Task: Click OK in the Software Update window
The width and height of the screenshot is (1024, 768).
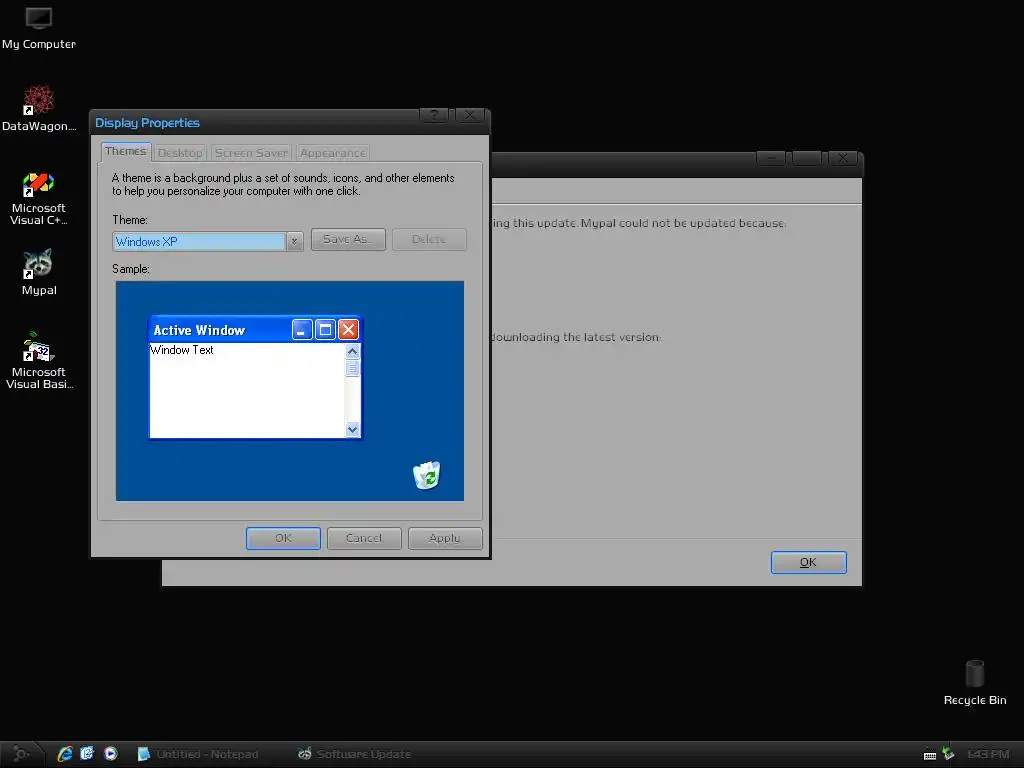Action: point(808,562)
